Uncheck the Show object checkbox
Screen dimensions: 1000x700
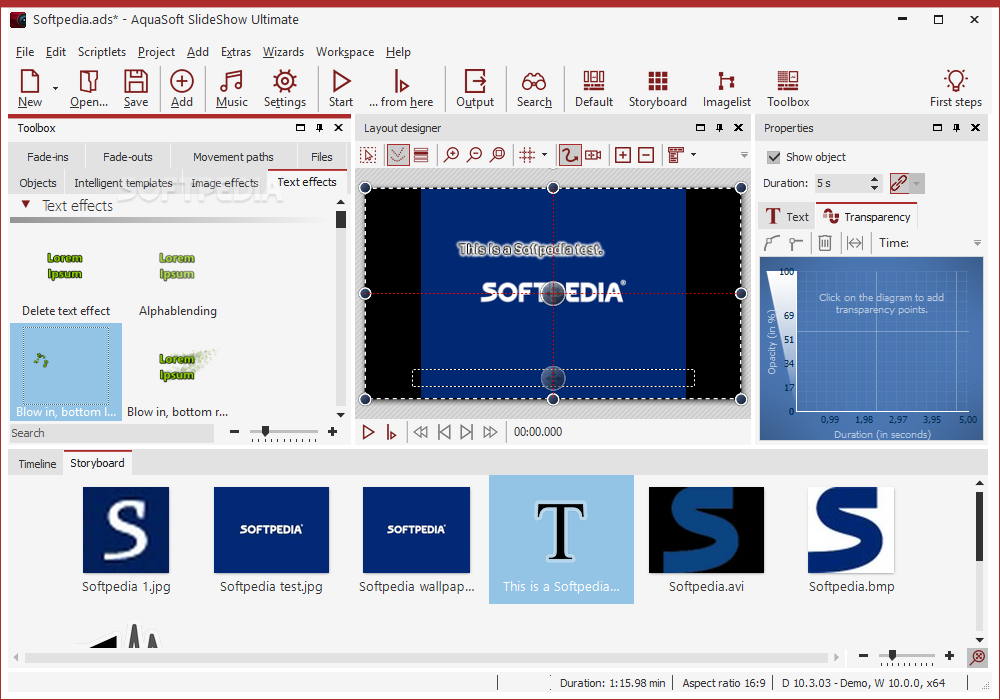(x=774, y=157)
